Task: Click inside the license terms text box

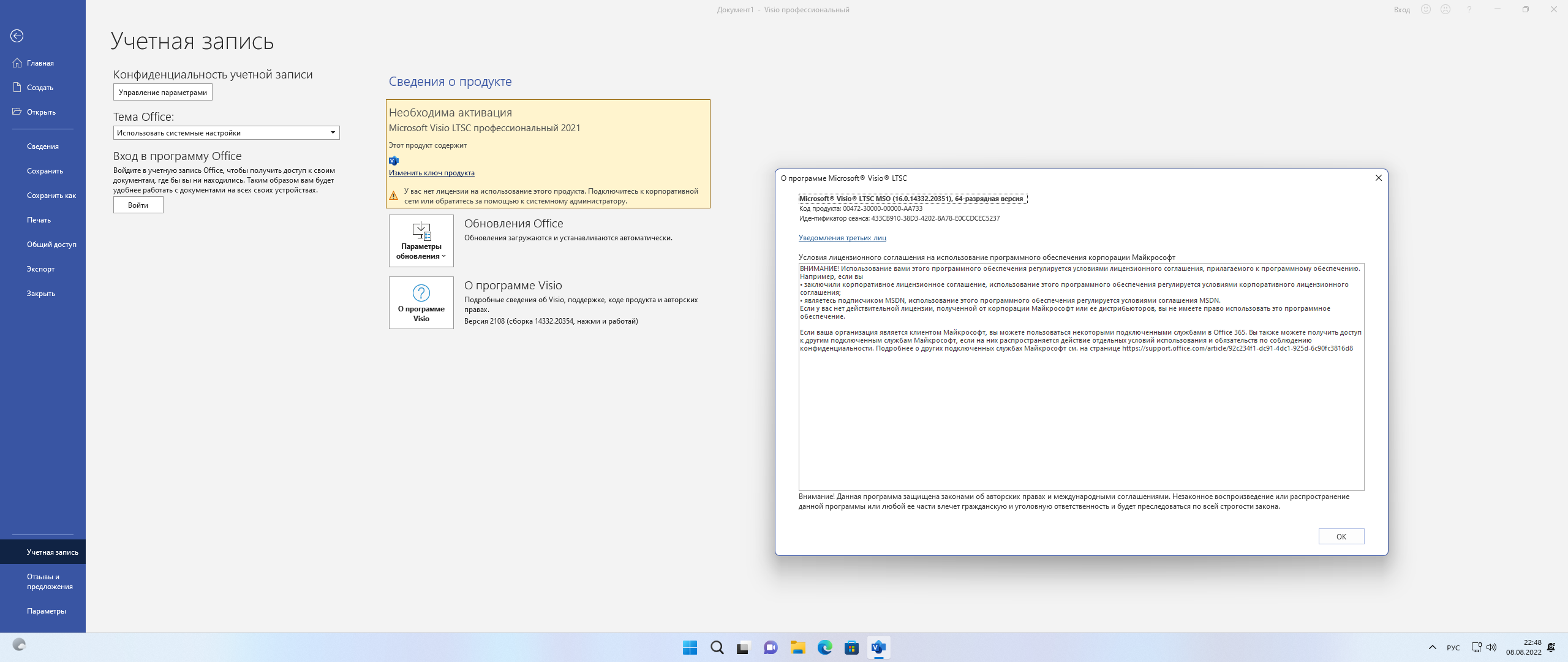Action: click(x=1081, y=377)
